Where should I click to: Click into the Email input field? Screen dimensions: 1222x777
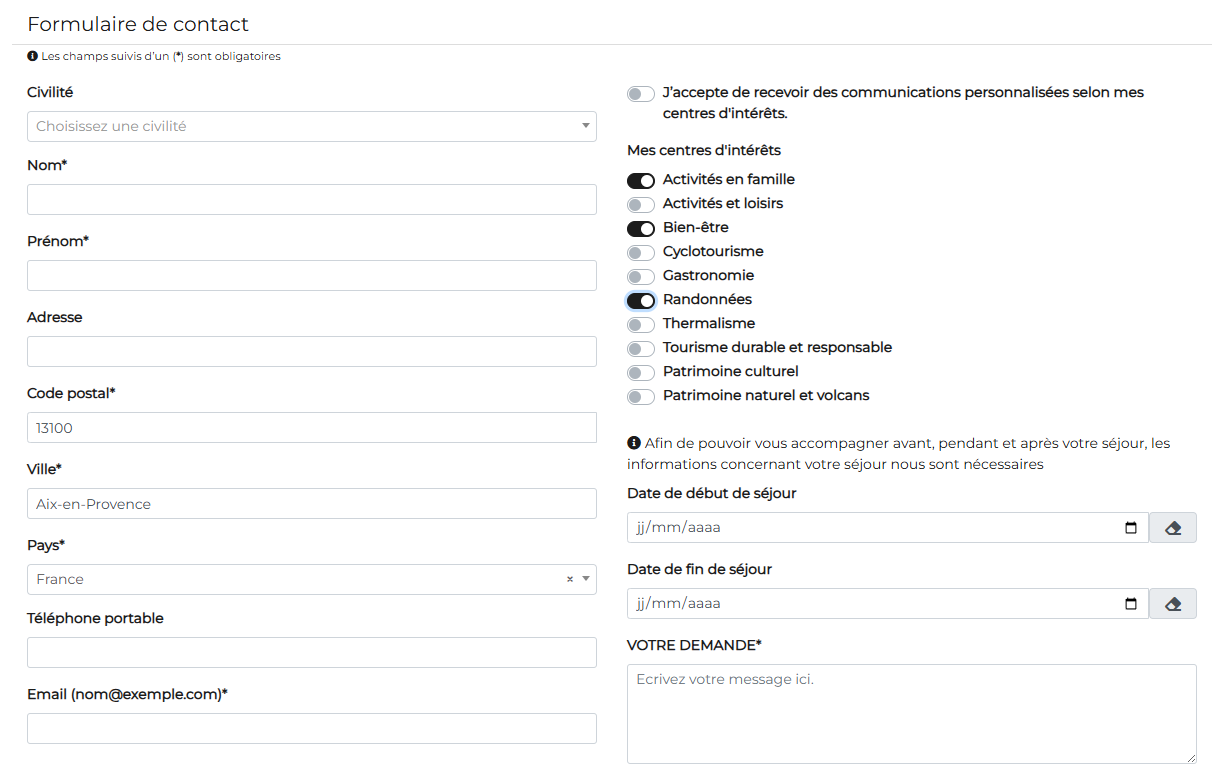pos(311,729)
